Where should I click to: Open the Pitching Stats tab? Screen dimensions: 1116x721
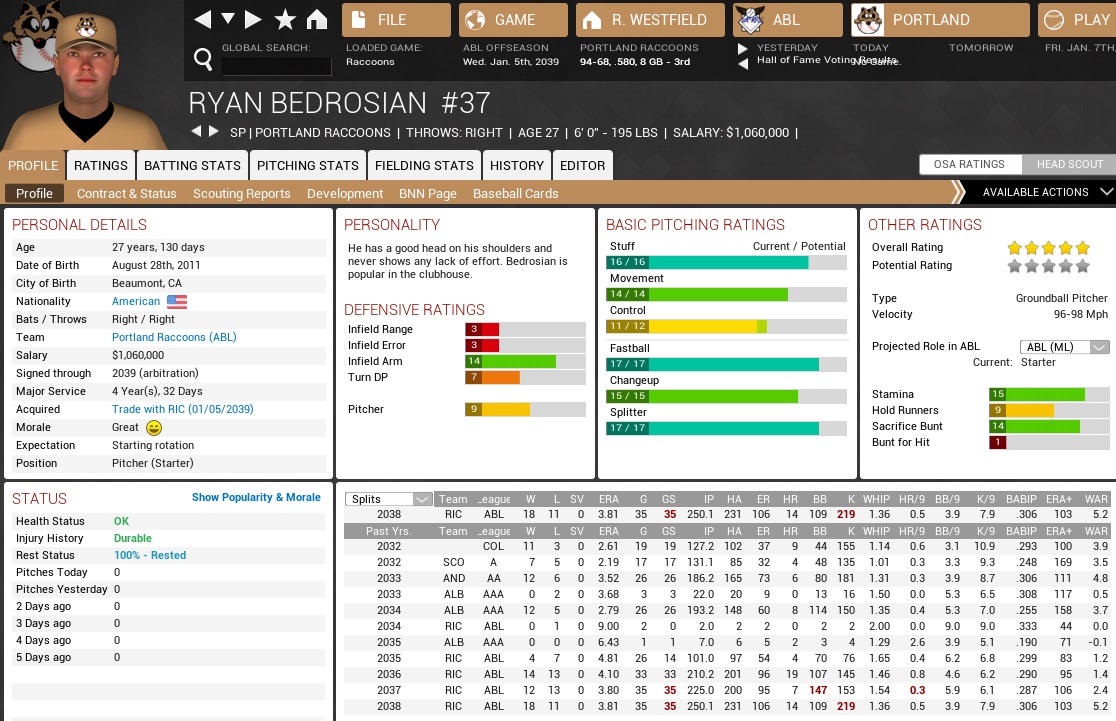pos(307,166)
